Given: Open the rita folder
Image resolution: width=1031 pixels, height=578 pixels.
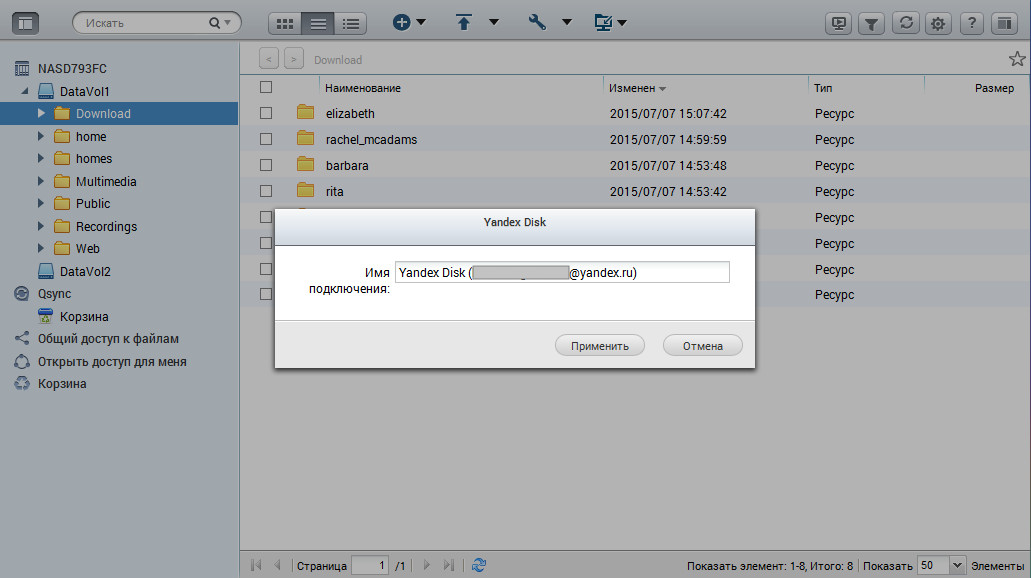Looking at the screenshot, I should click(x=335, y=192).
